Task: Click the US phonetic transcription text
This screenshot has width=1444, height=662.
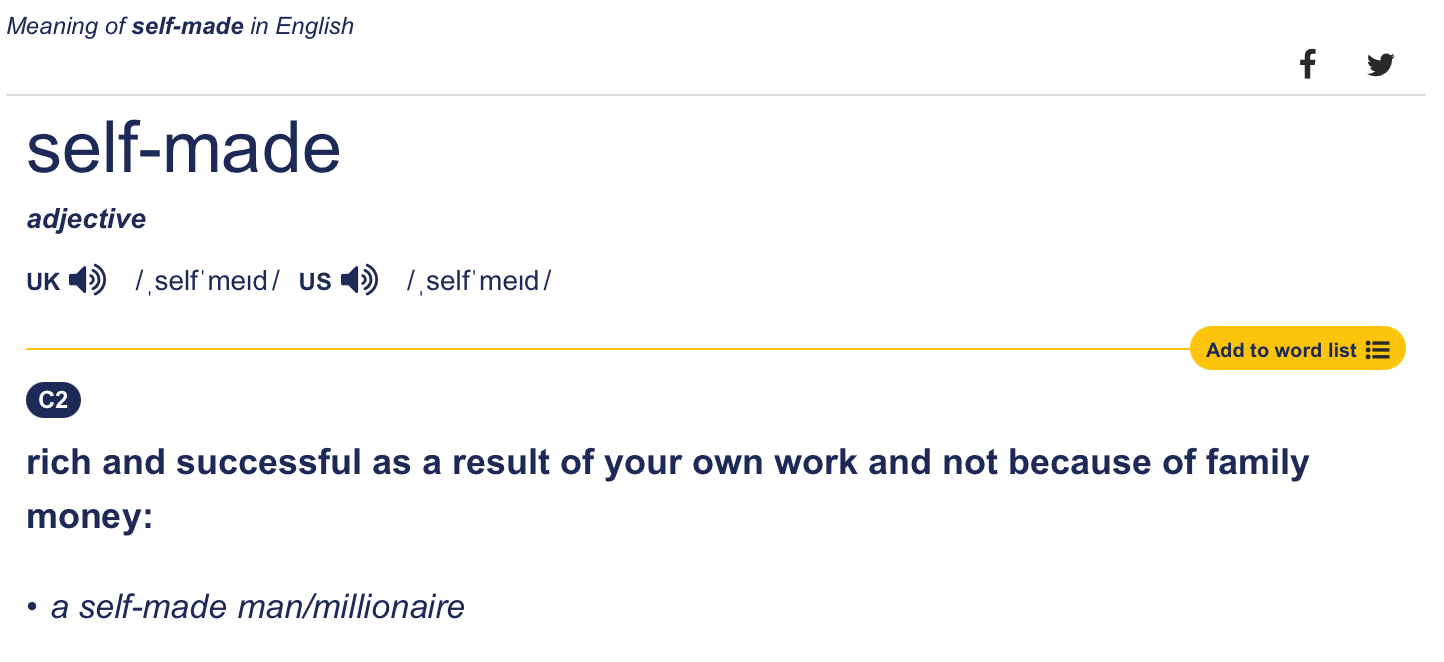Action: 479,282
